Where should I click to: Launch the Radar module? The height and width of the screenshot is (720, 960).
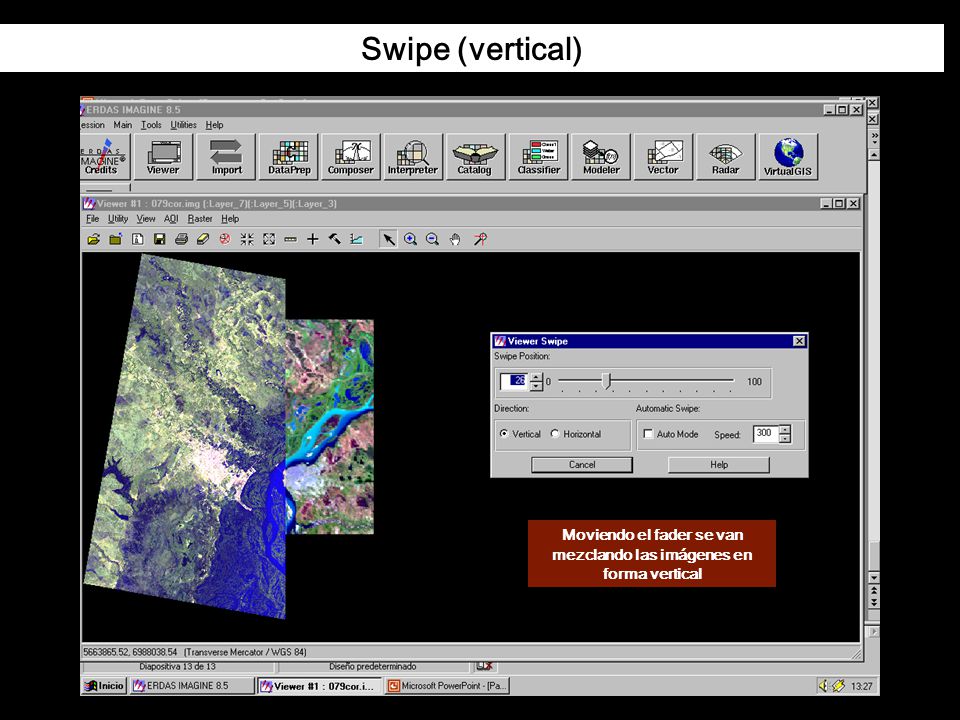[x=726, y=157]
